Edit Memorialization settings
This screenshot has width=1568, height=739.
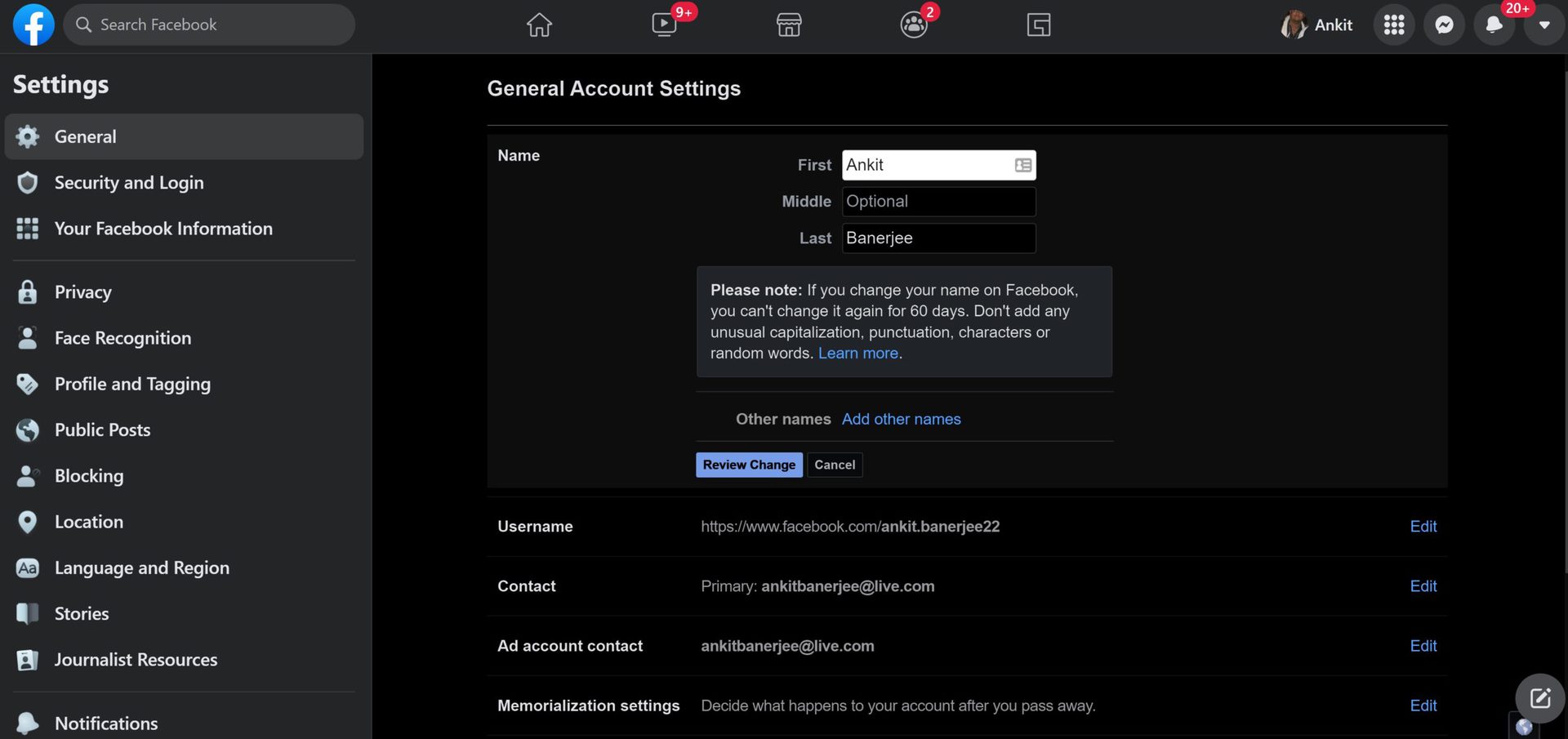coord(1423,706)
